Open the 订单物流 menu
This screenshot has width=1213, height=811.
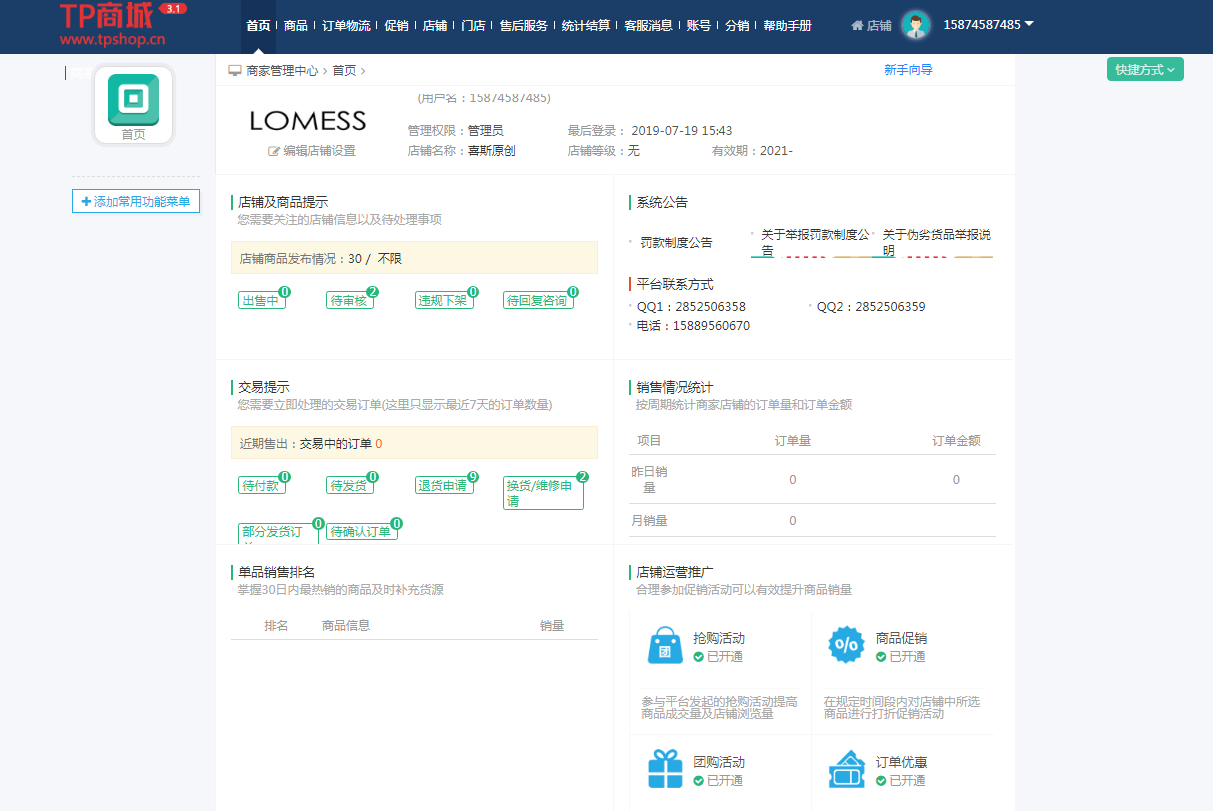tap(346, 26)
